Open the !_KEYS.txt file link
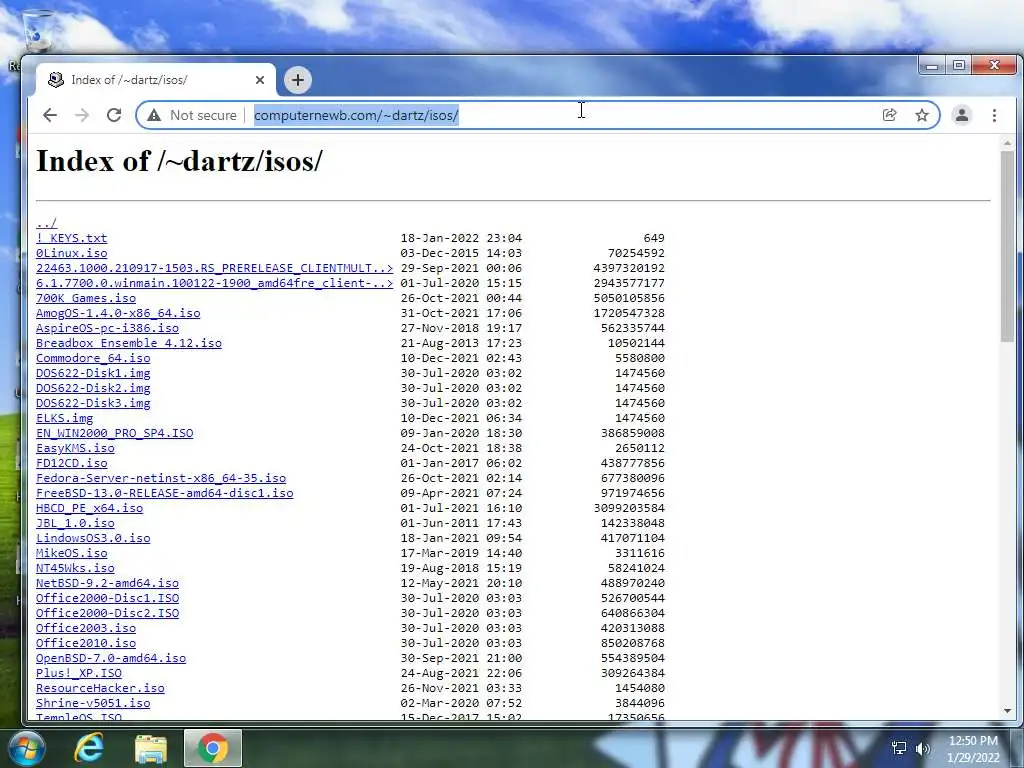 [x=71, y=238]
